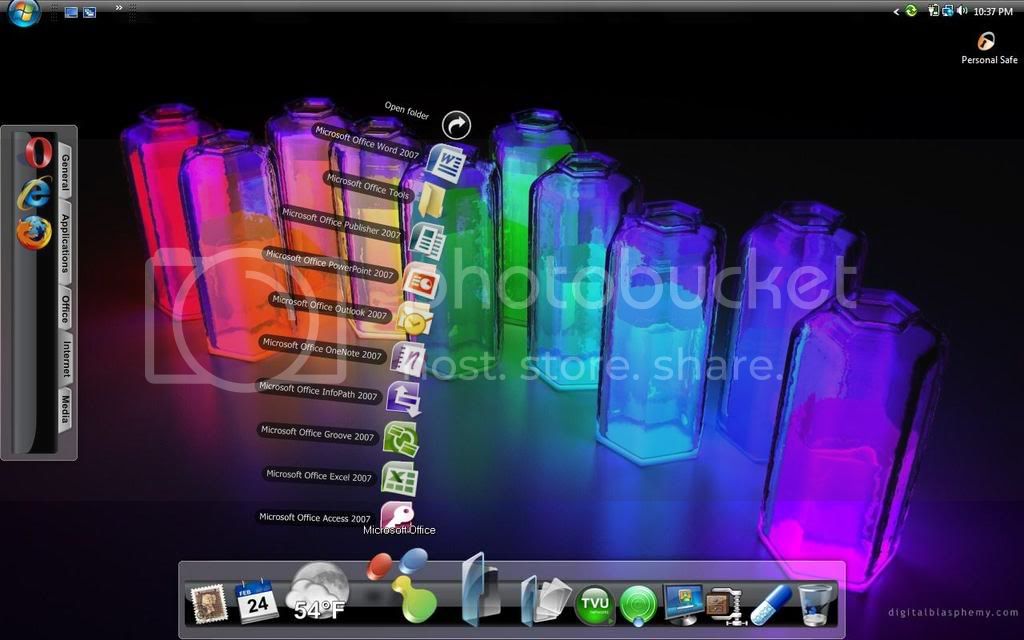Open the documents stack dock icon
Viewport: 1024px width, 640px height.
coord(546,599)
